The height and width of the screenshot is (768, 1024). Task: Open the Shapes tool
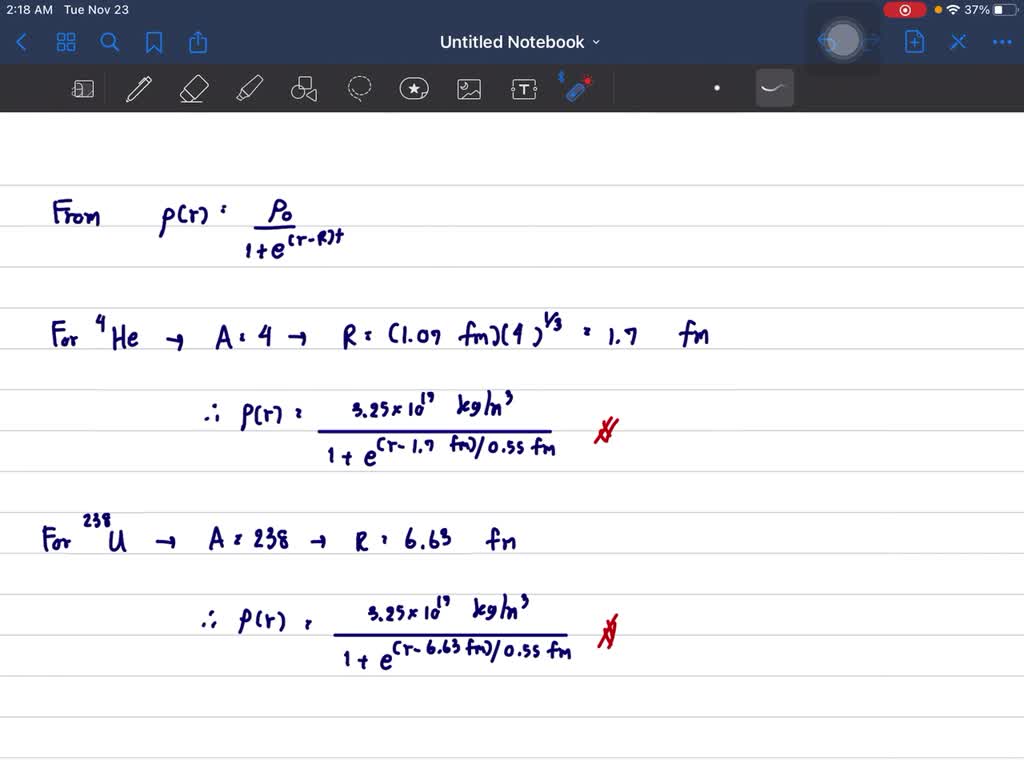304,88
